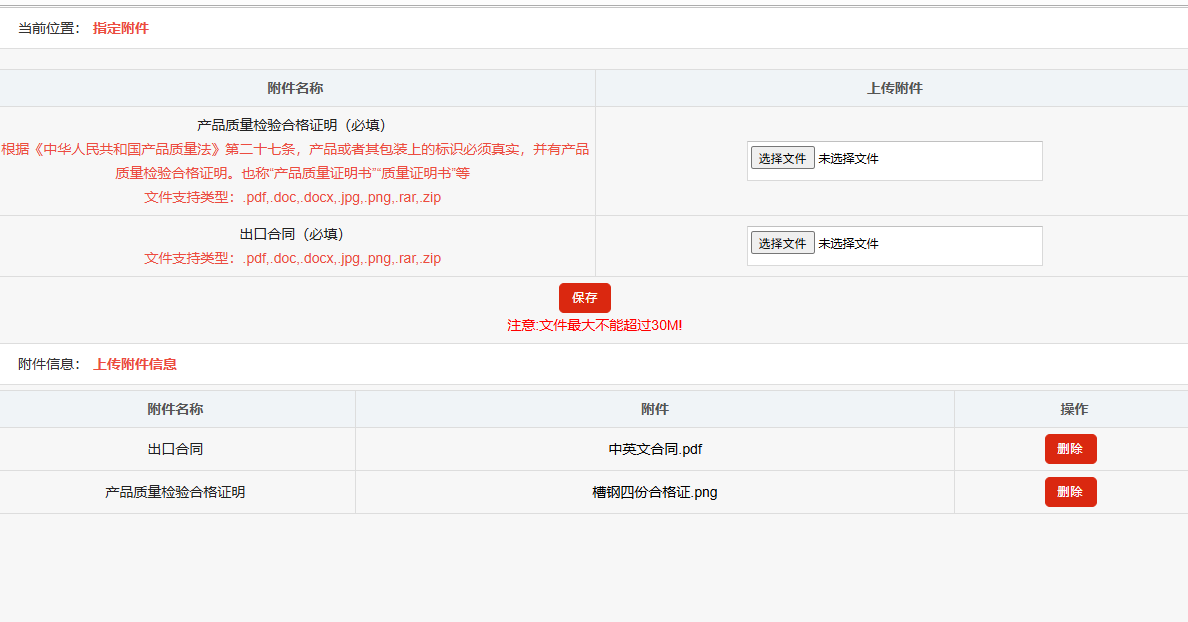Click the 操作 column header
Screen dimensions: 1188x622
(x=1074, y=409)
